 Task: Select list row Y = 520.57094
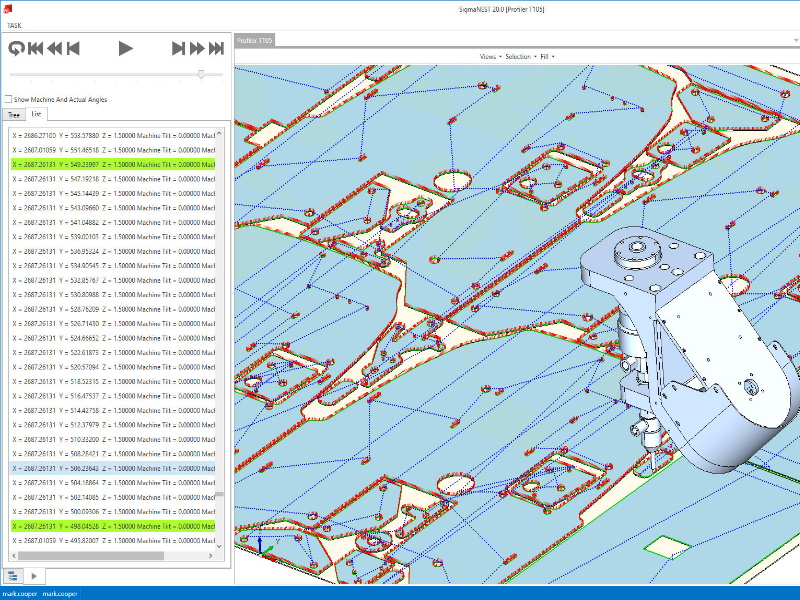[113, 367]
